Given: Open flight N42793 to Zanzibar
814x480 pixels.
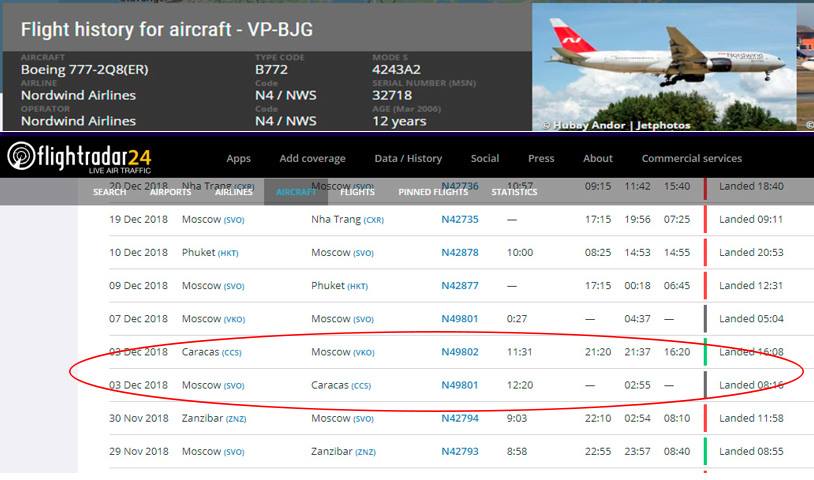Looking at the screenshot, I should 460,451.
